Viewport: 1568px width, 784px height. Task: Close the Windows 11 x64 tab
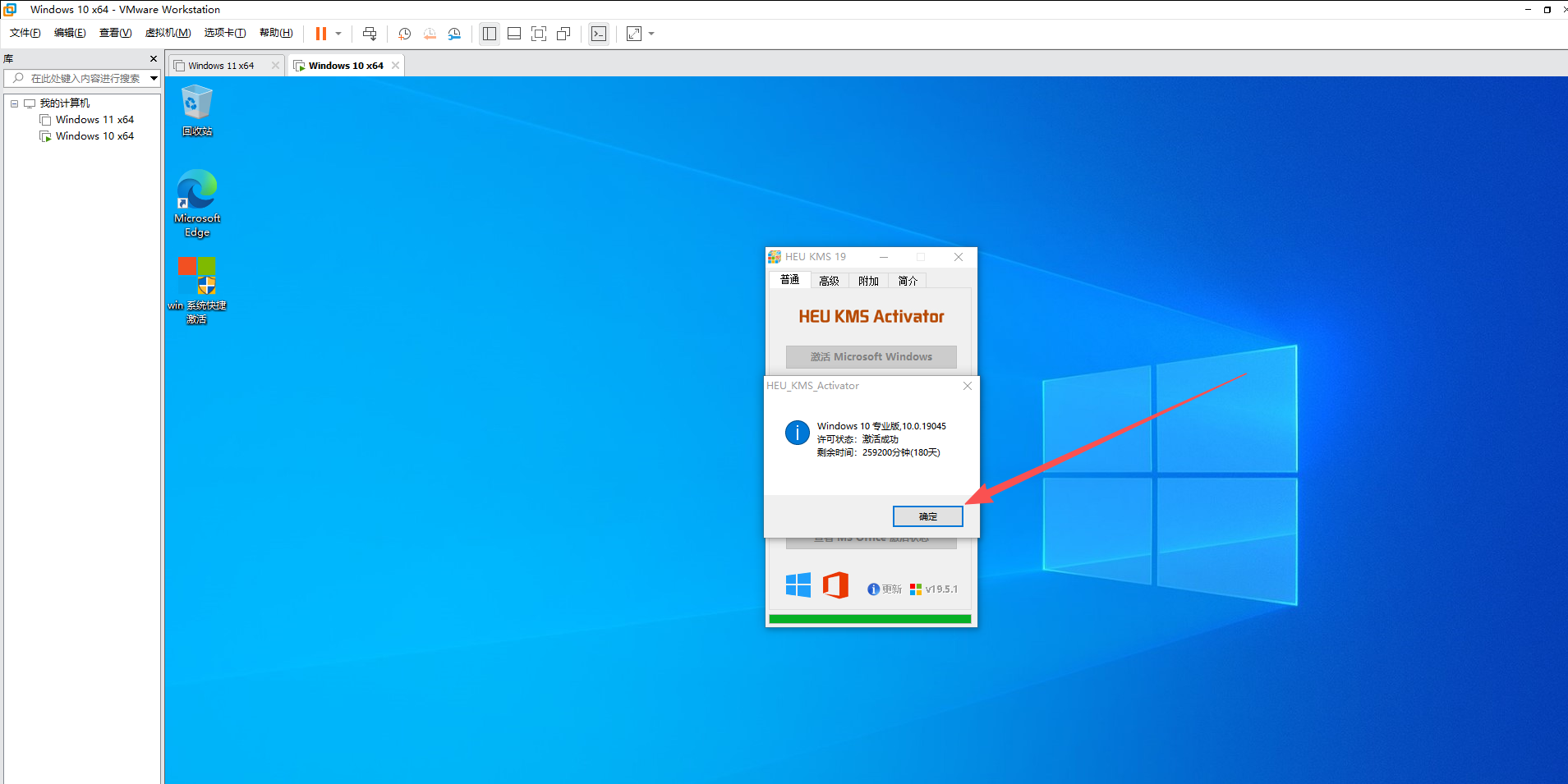tap(275, 66)
